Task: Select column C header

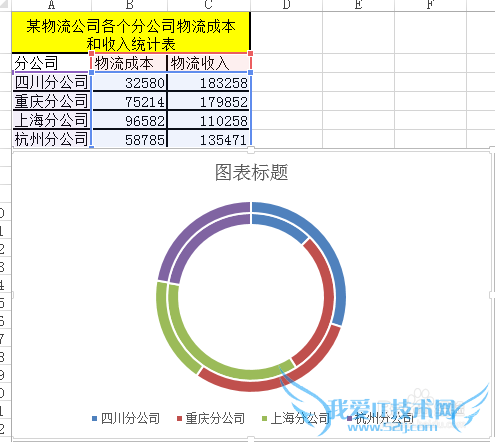Action: (209, 5)
